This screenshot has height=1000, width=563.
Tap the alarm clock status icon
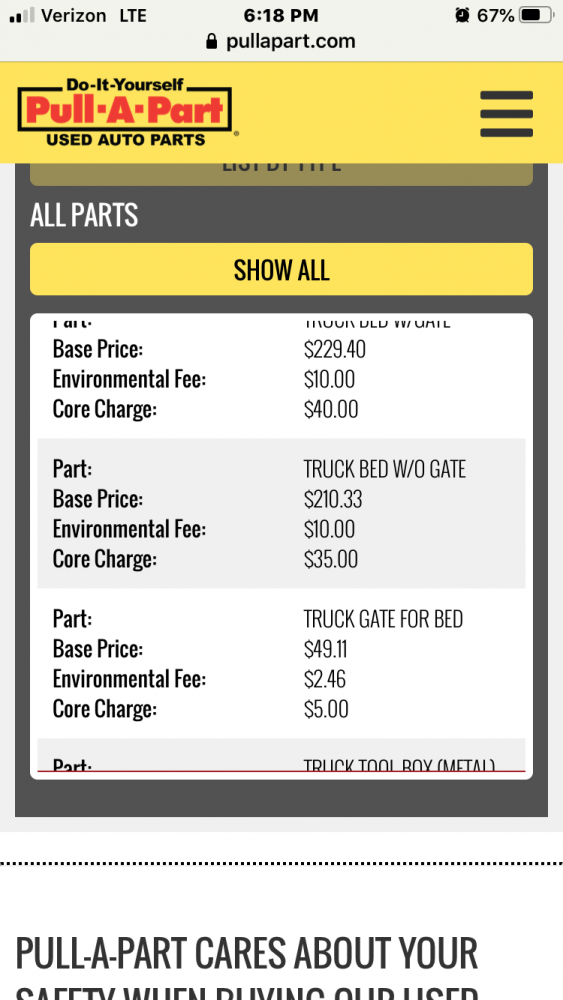pos(462,15)
